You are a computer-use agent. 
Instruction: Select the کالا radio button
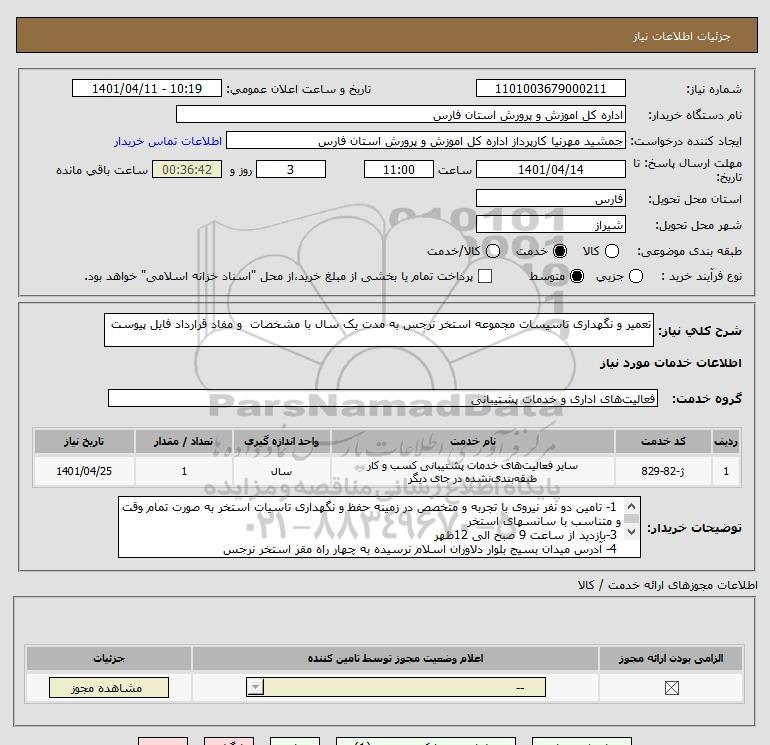coord(612,251)
